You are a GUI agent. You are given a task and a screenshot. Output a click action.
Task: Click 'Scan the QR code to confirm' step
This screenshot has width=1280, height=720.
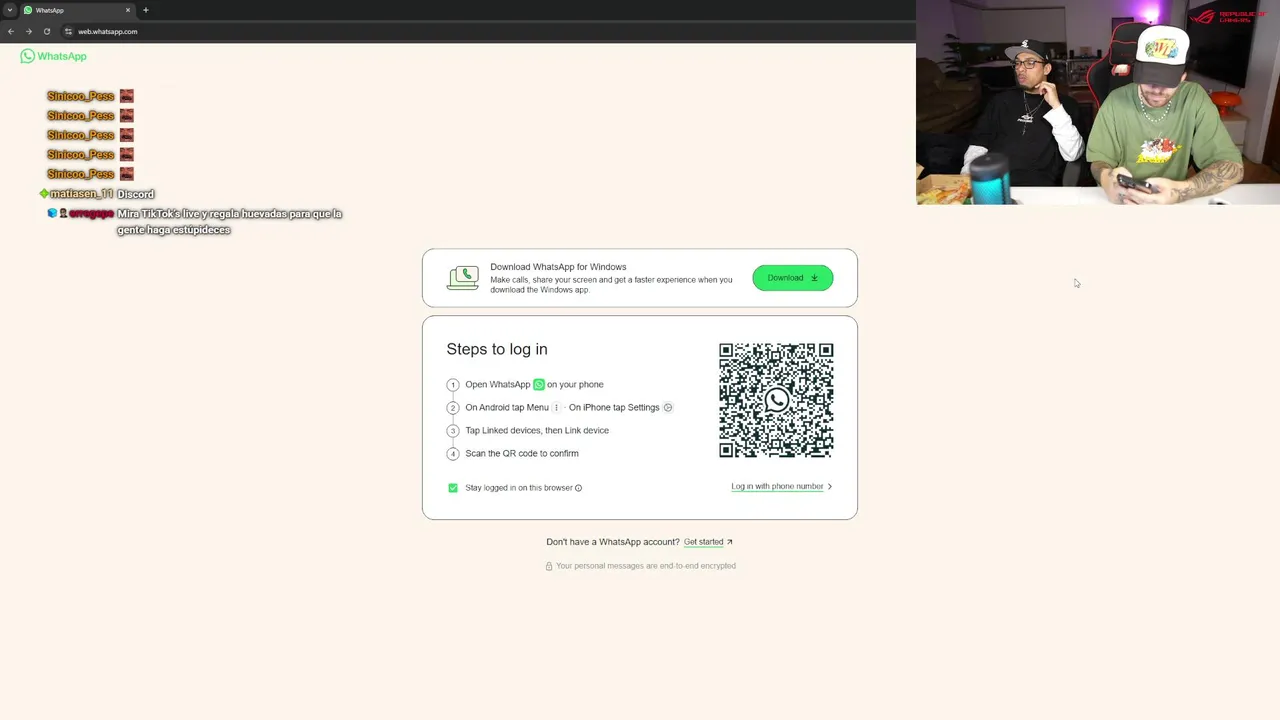pyautogui.click(x=522, y=454)
